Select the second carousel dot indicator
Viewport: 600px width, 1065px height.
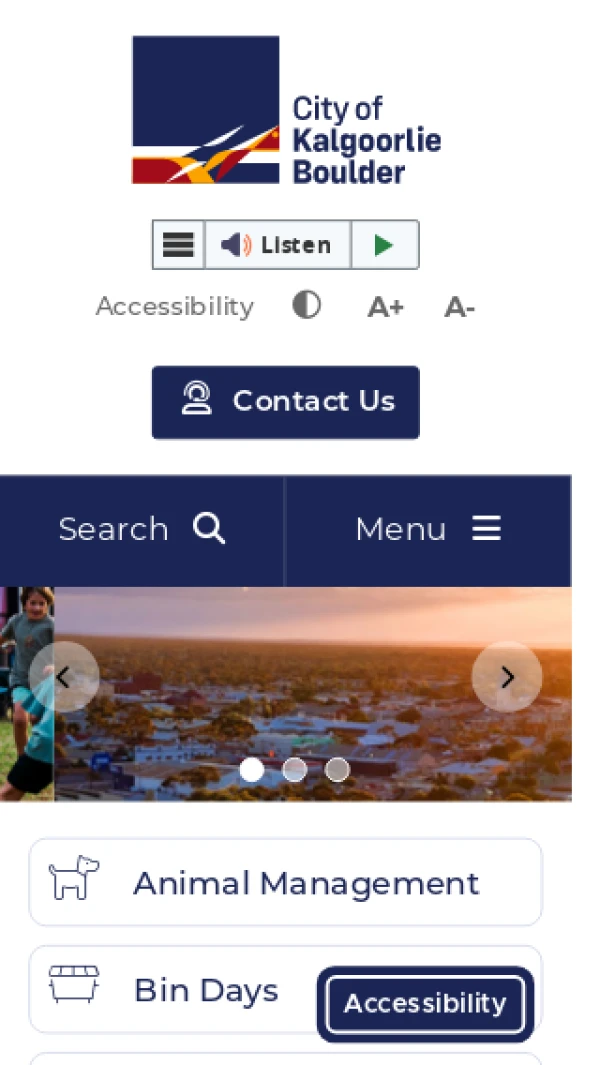294,770
